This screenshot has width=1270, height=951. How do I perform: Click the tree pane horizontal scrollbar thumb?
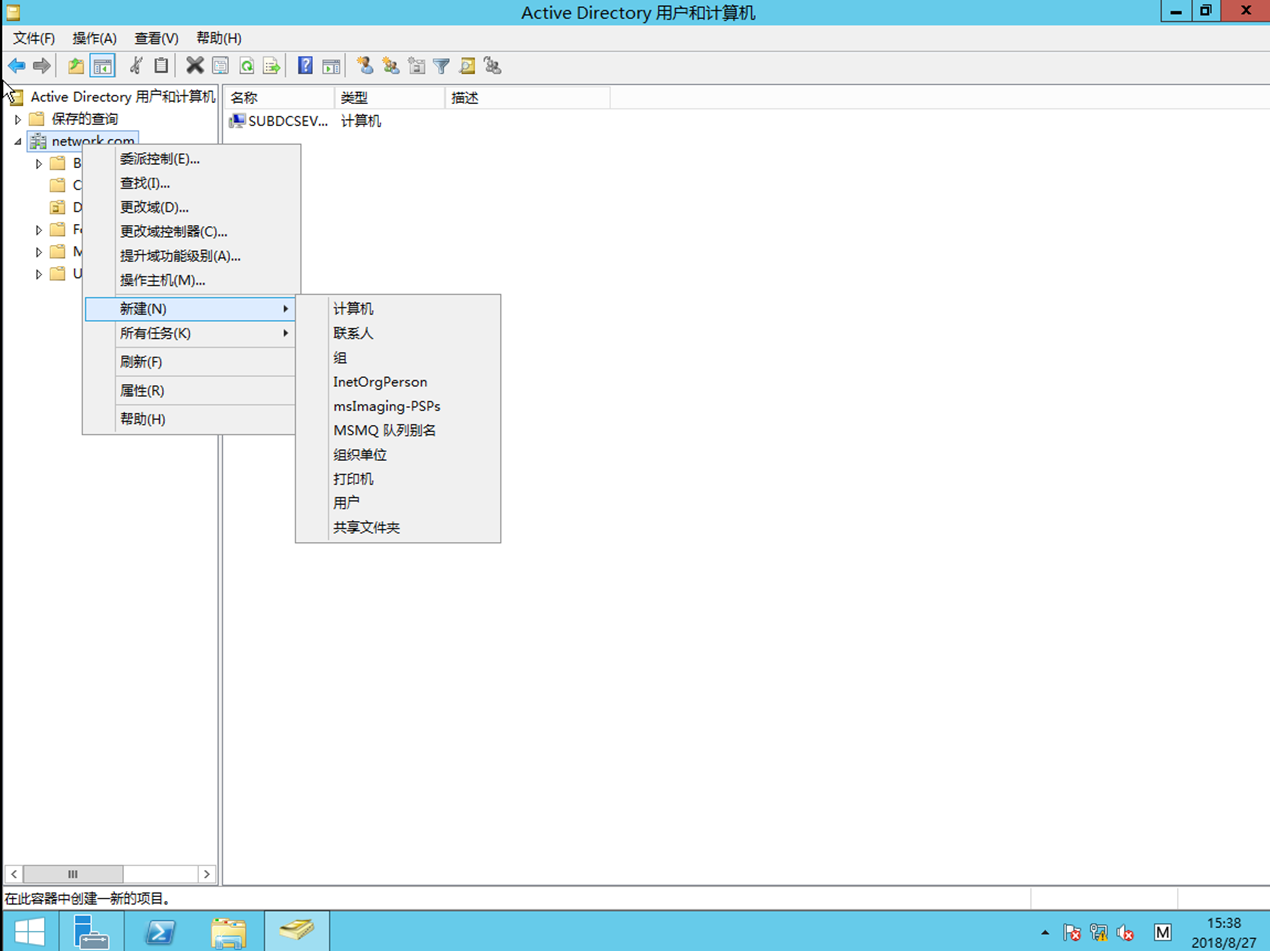pos(73,874)
